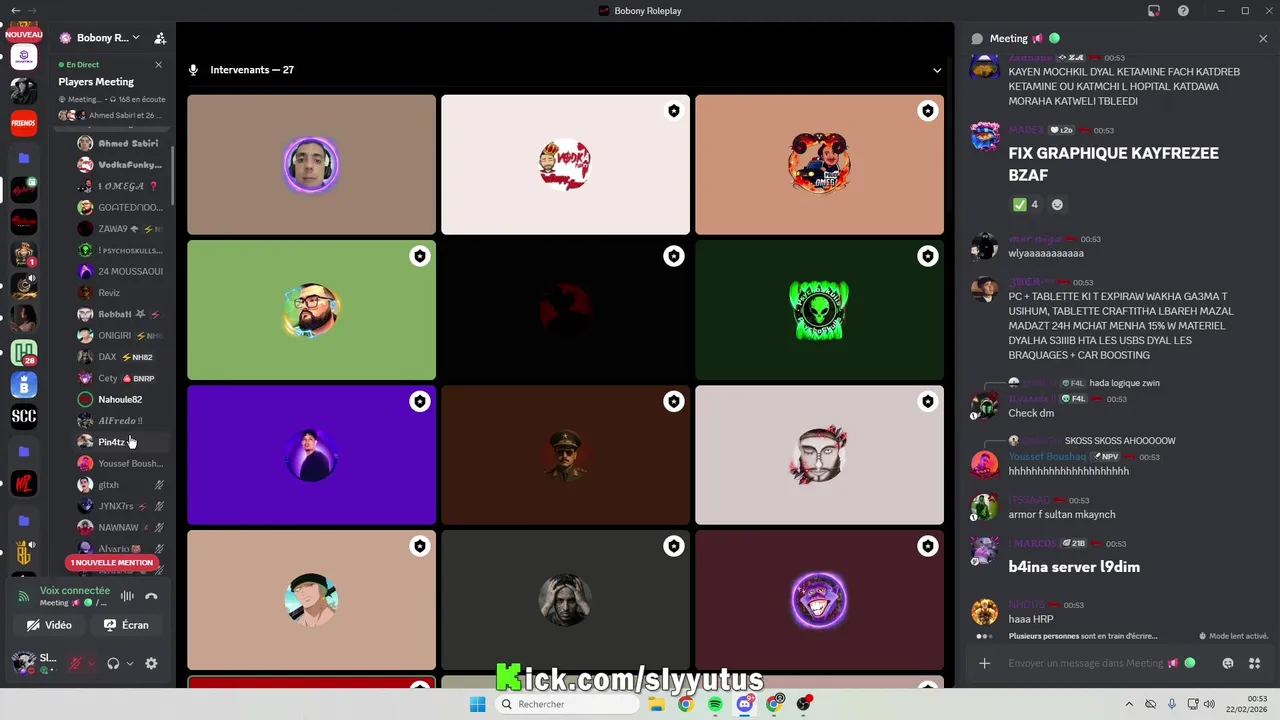Open microphone input options dropdown arrow

point(91,663)
